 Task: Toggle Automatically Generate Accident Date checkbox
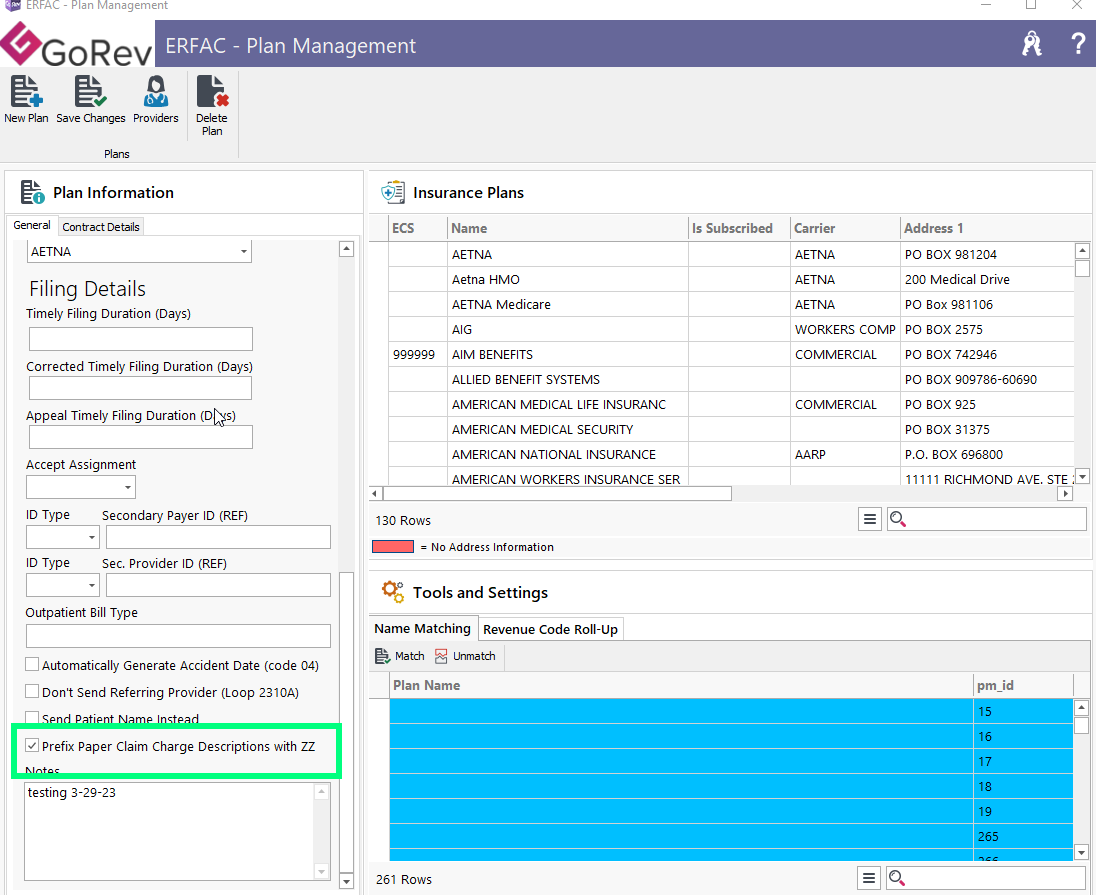32,664
